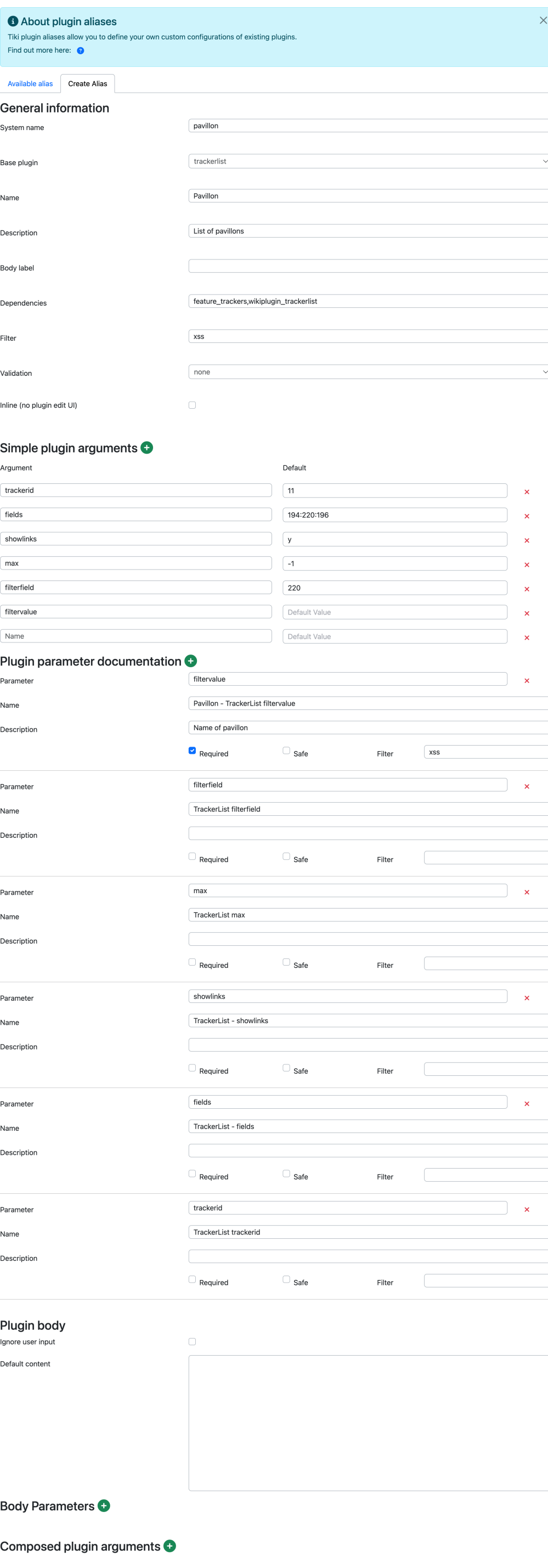Expand the Validation dropdown
Image resolution: width=548 pixels, height=1568 pixels.
click(x=369, y=372)
